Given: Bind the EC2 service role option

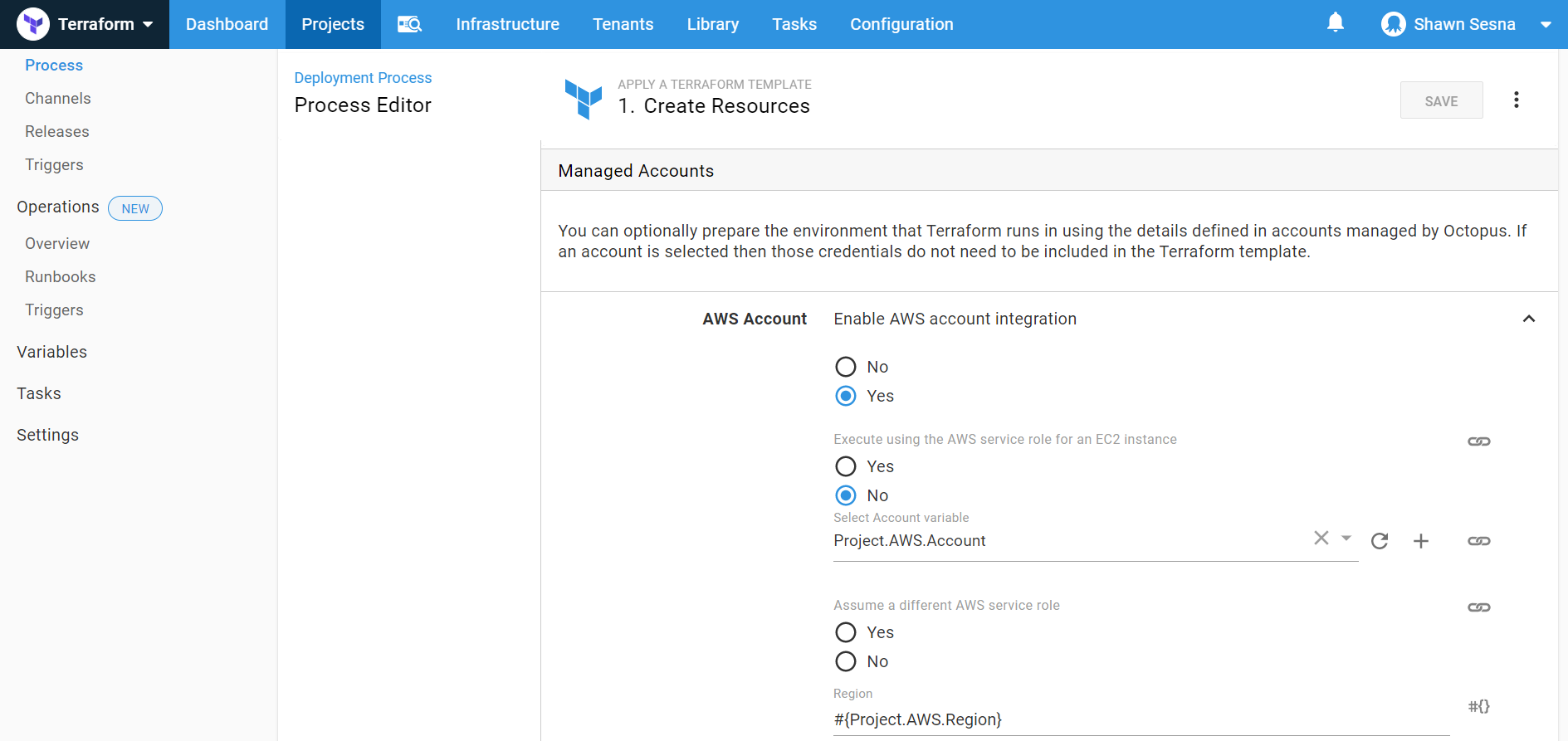Looking at the screenshot, I should pos(1478,441).
